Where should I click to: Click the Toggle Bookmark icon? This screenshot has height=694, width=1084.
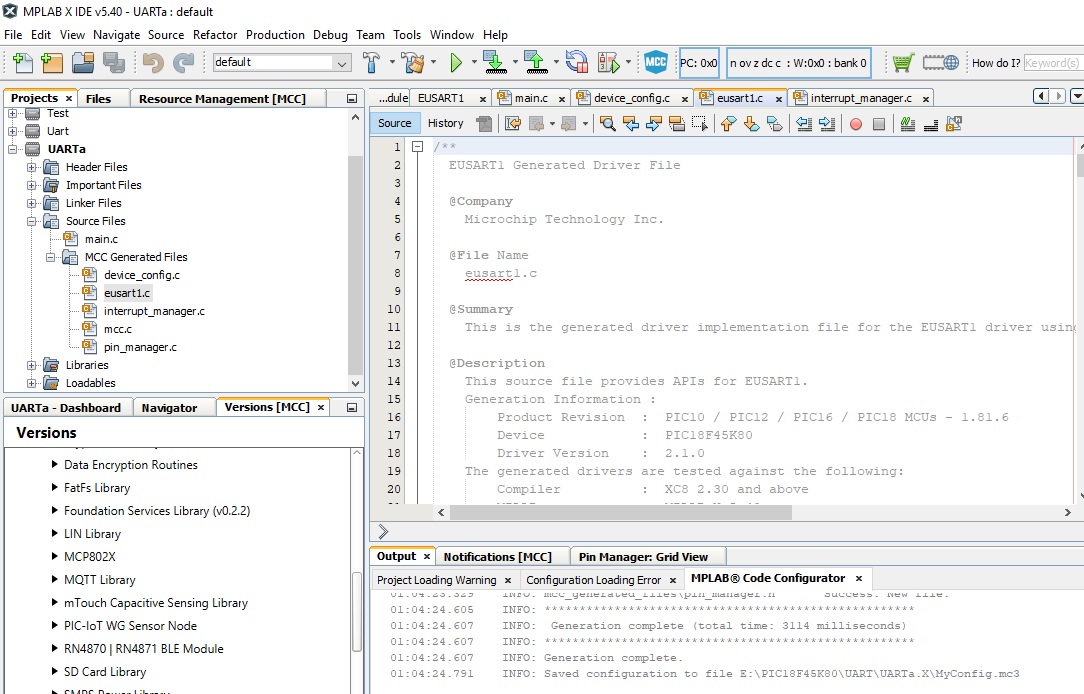click(775, 124)
